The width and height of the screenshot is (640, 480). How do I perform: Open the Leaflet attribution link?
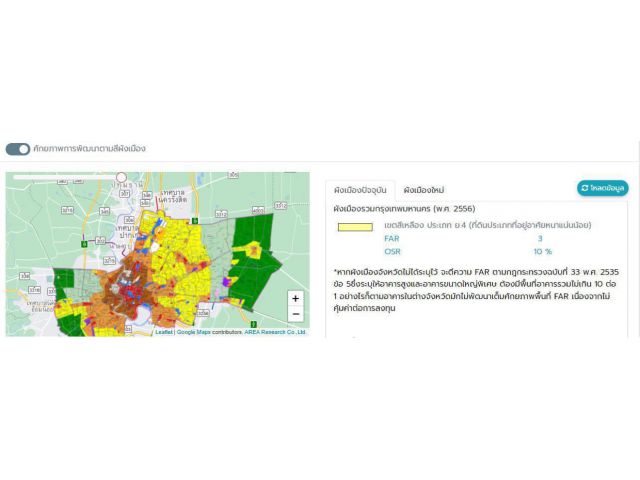coord(163,332)
